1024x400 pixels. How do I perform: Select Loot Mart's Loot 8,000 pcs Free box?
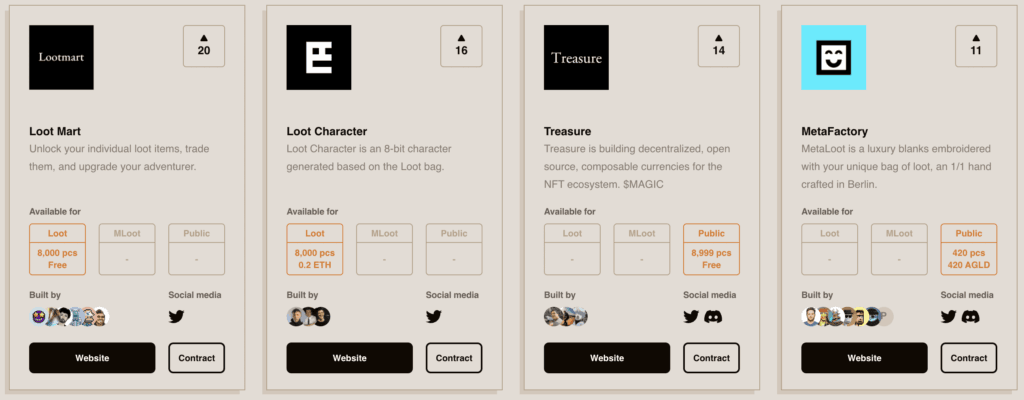(x=57, y=249)
